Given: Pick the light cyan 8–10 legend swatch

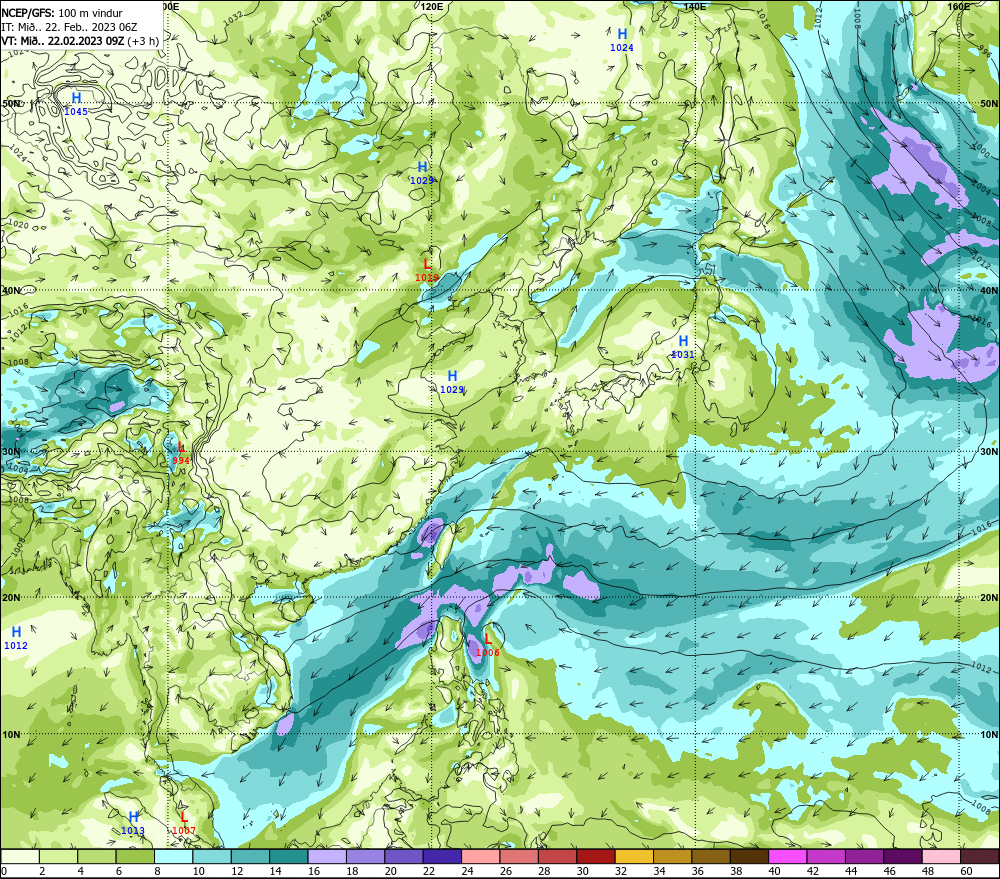Looking at the screenshot, I should [x=173, y=856].
